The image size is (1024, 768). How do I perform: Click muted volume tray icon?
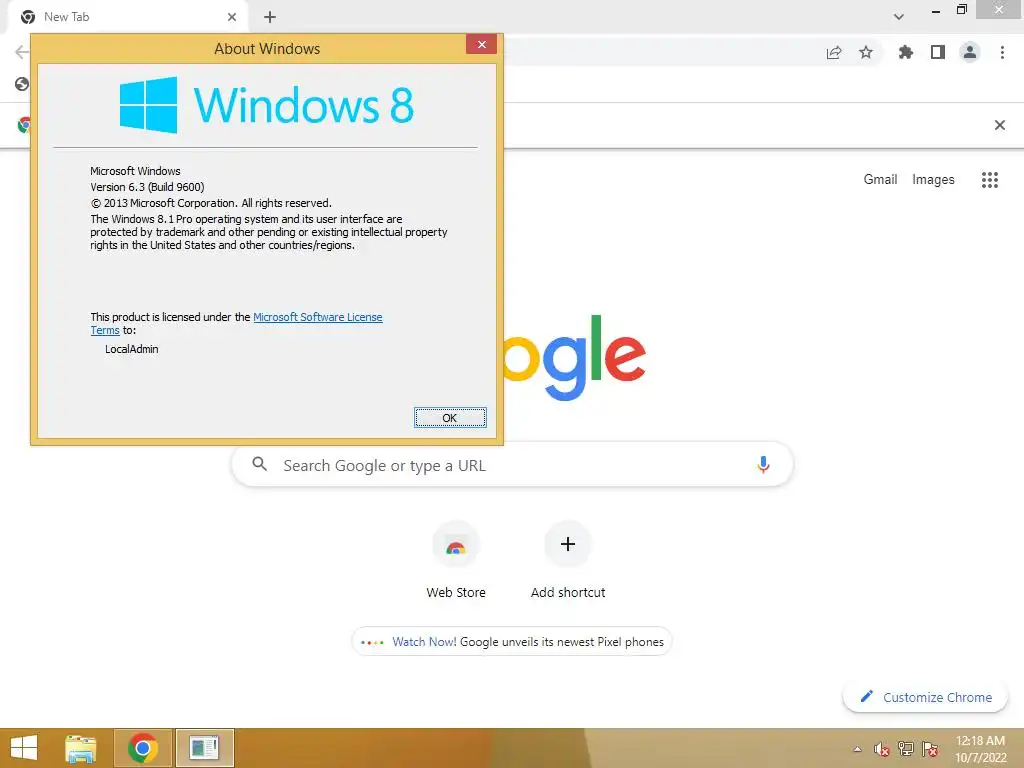(882, 749)
